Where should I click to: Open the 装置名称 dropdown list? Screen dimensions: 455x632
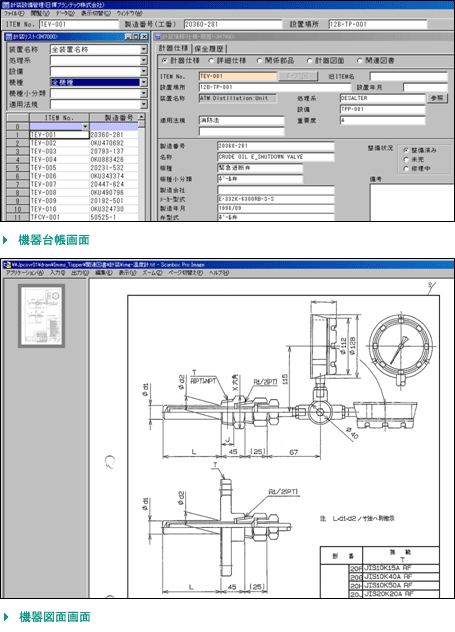144,50
